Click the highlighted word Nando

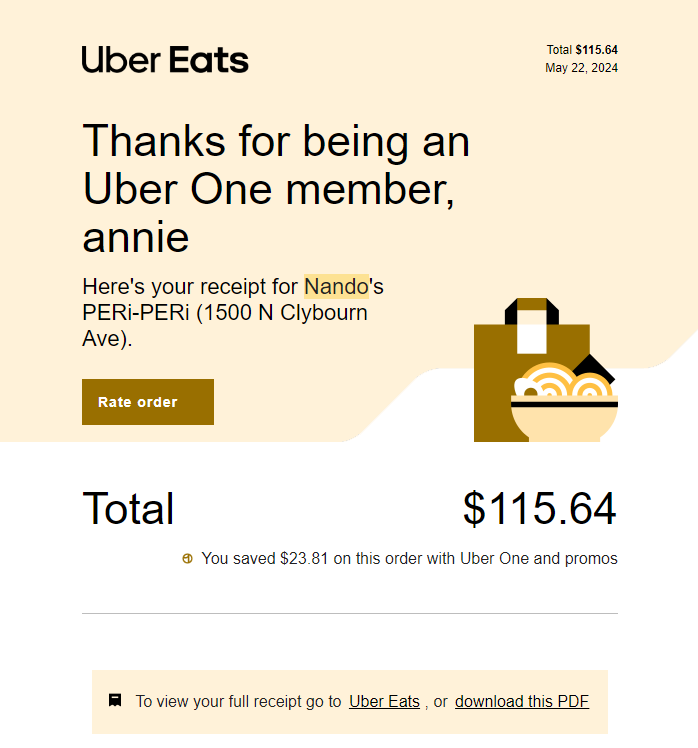tap(336, 287)
